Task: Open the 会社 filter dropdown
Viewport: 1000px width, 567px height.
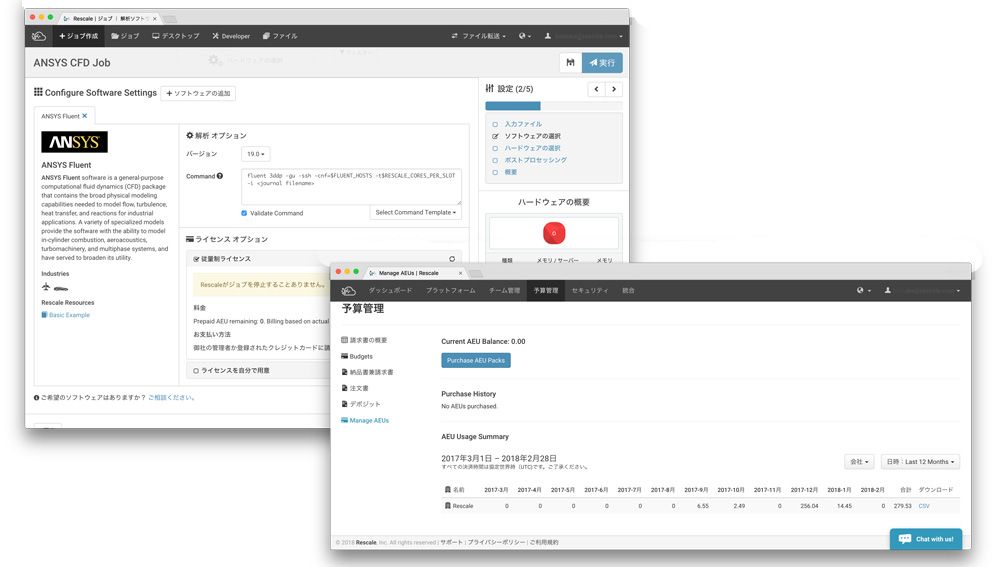Action: point(859,462)
